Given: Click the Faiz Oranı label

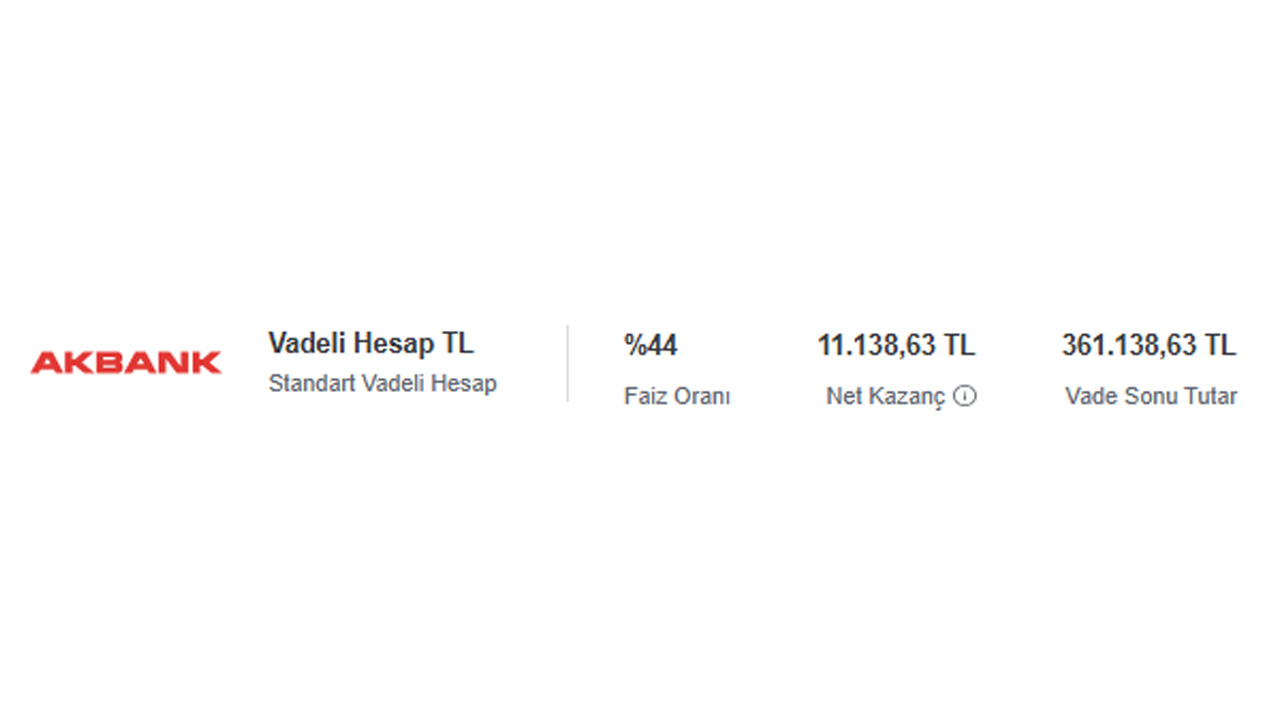Looking at the screenshot, I should [x=677, y=397].
